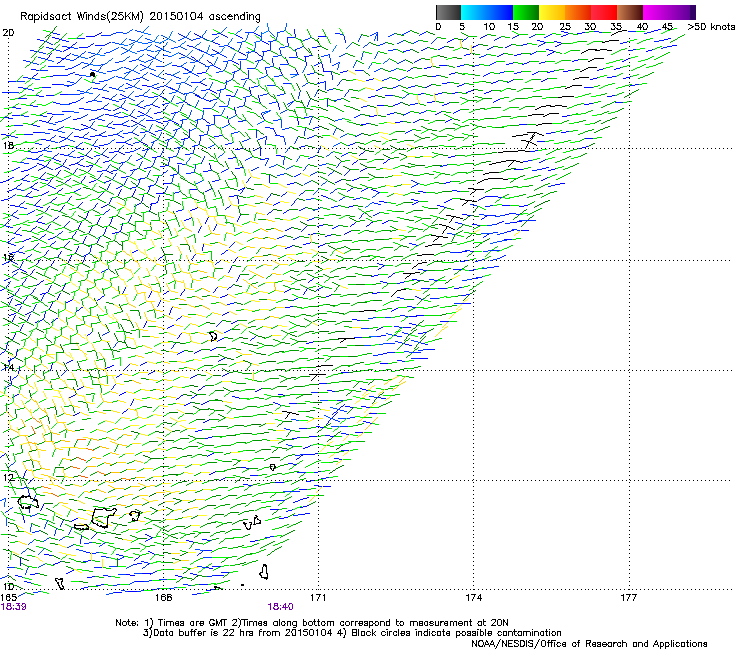The width and height of the screenshot is (740, 650).
Task: Pick the blue 5-15 knots legend segment
Action: tap(487, 12)
